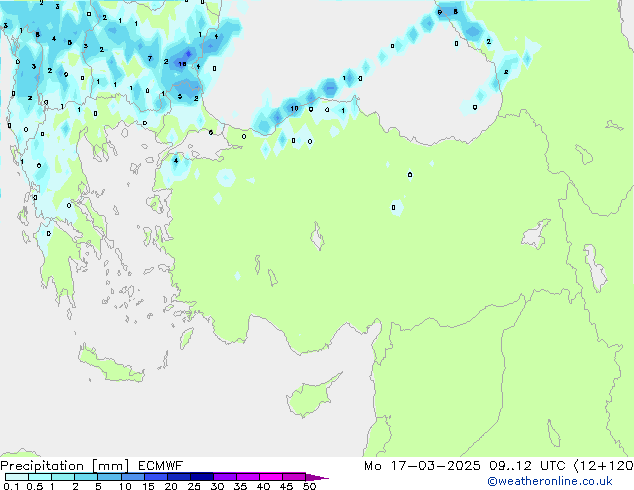Image resolution: width=634 pixels, height=490 pixels.
Task: Select the 0.5–1 mm legend color box
Action: [x=40, y=477]
